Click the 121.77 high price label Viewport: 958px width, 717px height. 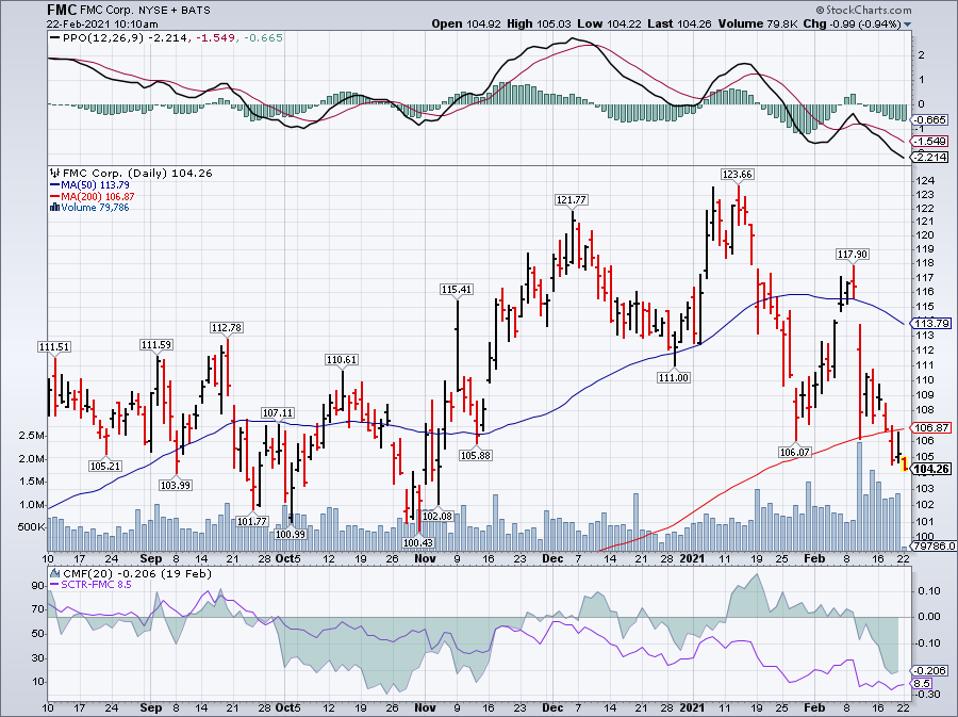pyautogui.click(x=571, y=200)
